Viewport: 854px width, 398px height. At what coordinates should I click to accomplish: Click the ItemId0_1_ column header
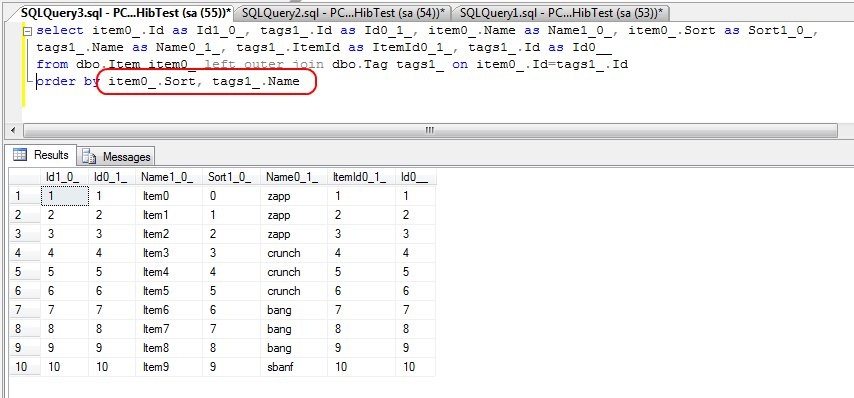coord(361,177)
